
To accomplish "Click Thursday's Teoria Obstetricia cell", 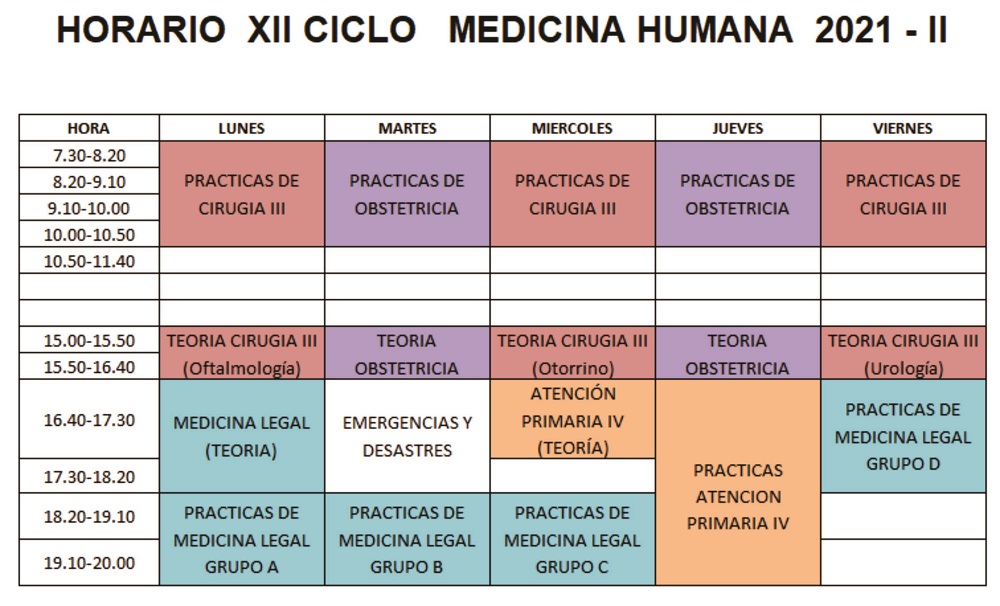I will click(x=738, y=353).
